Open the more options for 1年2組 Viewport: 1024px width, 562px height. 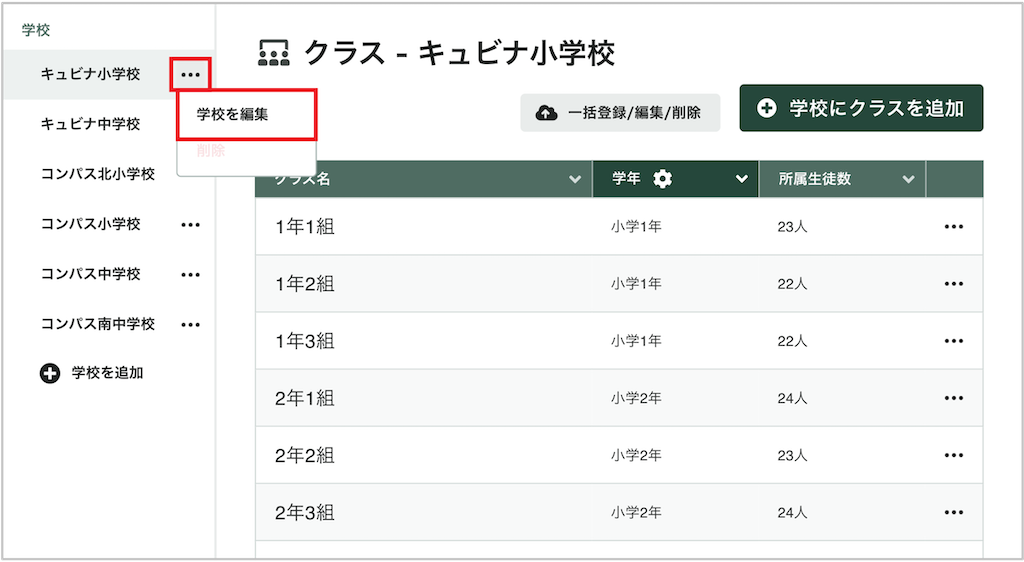pyautogui.click(x=953, y=284)
